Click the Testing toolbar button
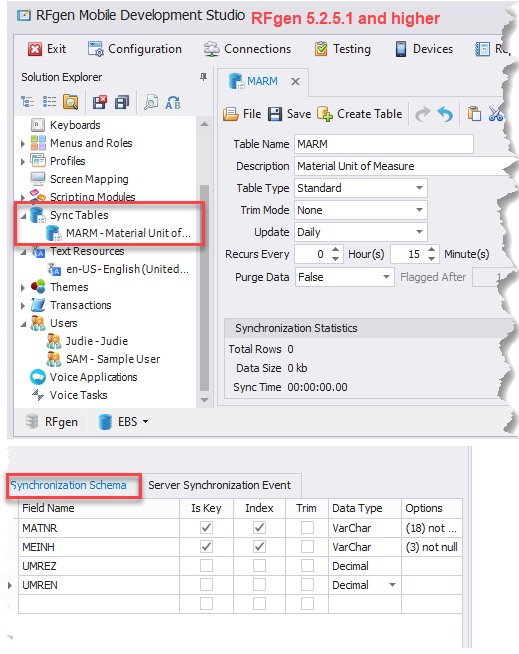This screenshot has width=519, height=654. (x=343, y=49)
